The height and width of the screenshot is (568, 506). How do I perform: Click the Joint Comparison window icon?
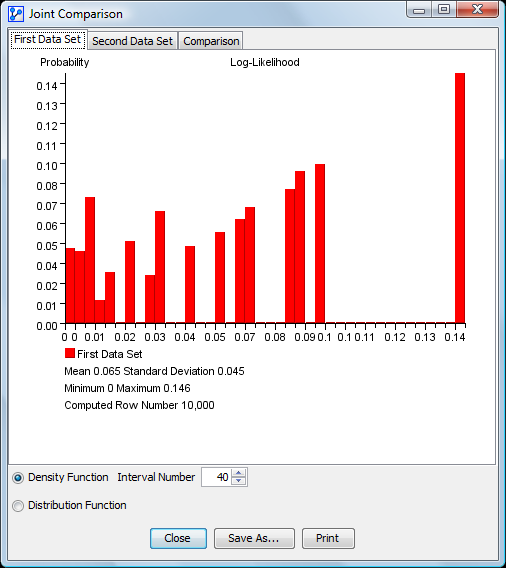click(16, 14)
